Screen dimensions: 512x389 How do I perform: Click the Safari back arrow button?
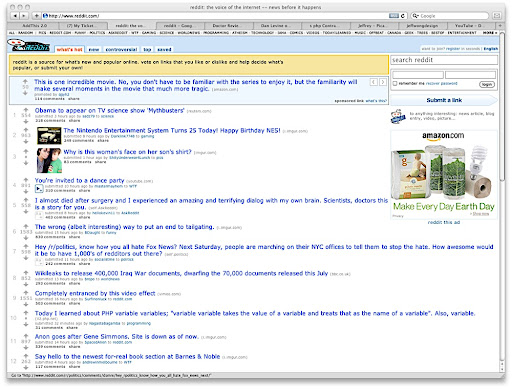pyautogui.click(x=15, y=16)
